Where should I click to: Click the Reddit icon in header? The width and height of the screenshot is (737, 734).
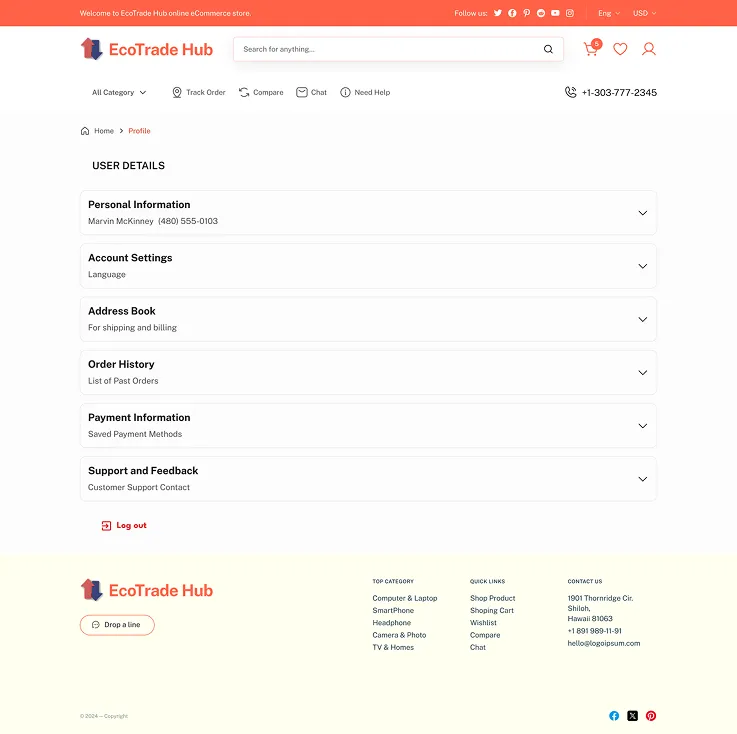[x=541, y=13]
